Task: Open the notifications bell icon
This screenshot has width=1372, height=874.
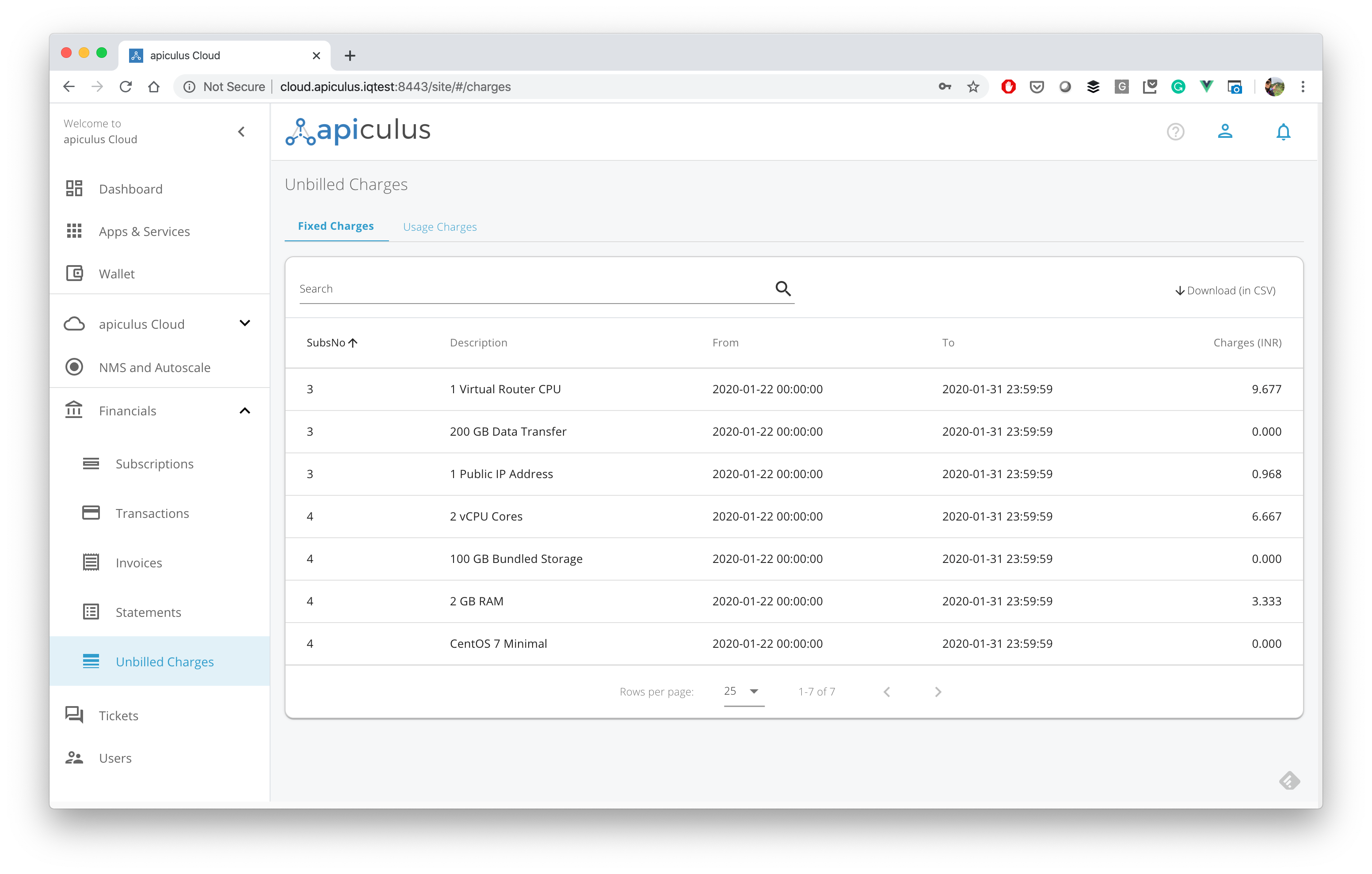Action: pos(1283,132)
